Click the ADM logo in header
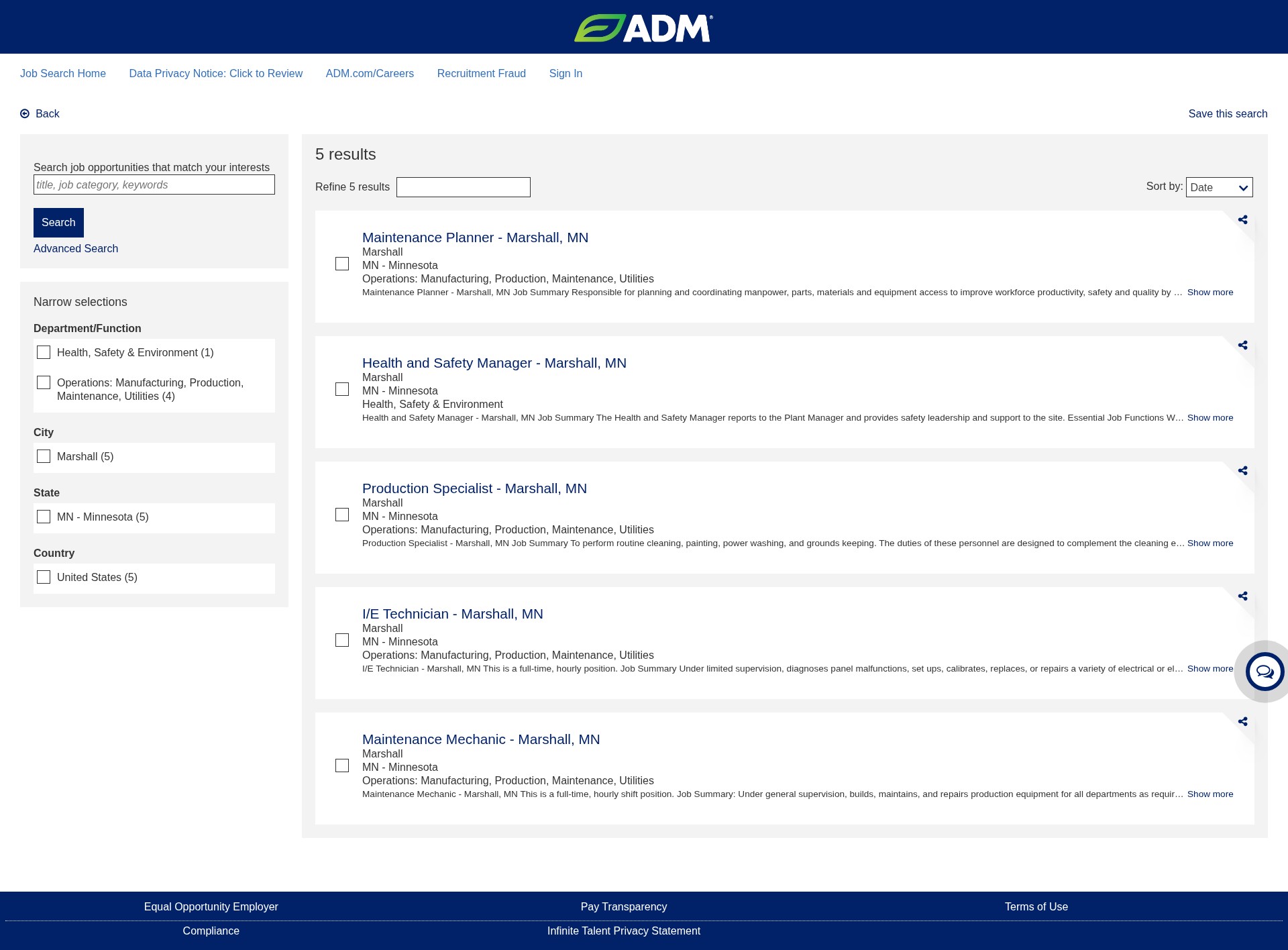 click(x=643, y=28)
